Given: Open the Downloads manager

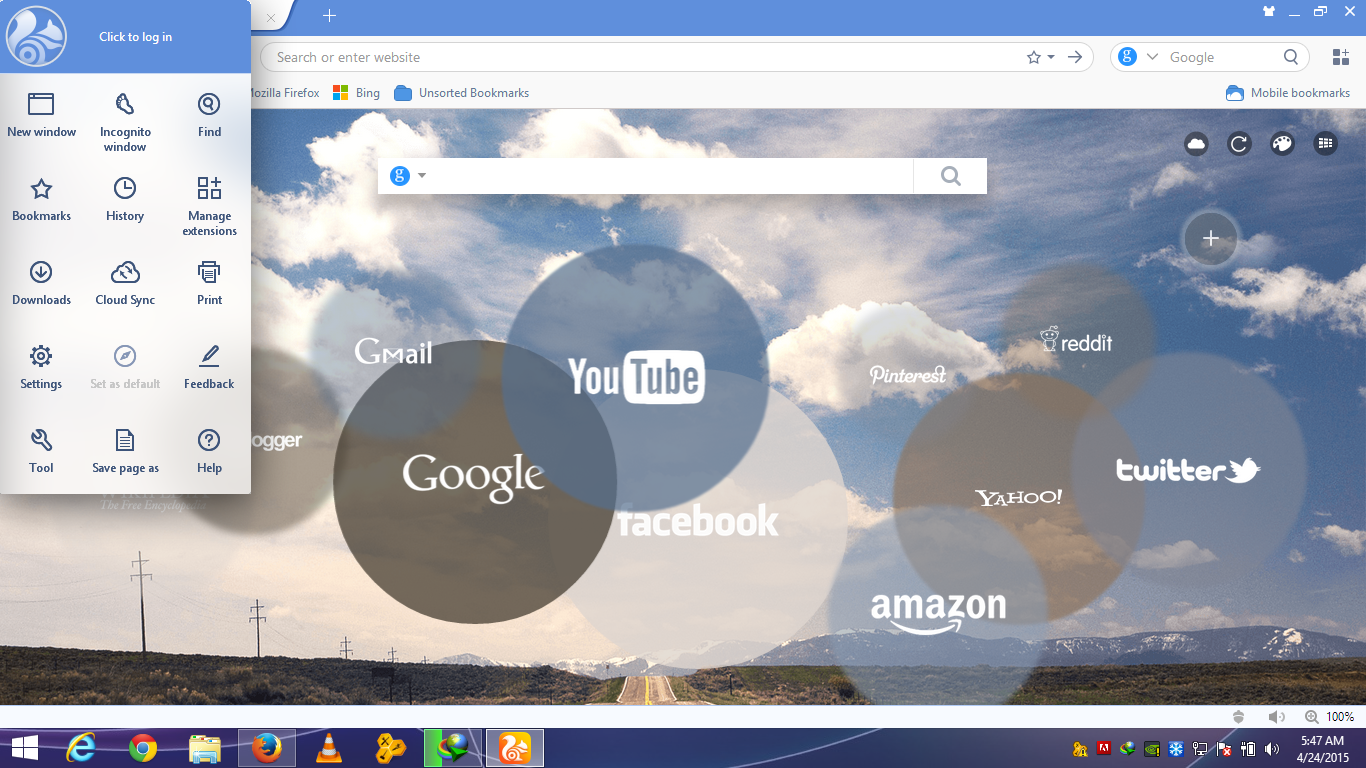Looking at the screenshot, I should click(41, 283).
